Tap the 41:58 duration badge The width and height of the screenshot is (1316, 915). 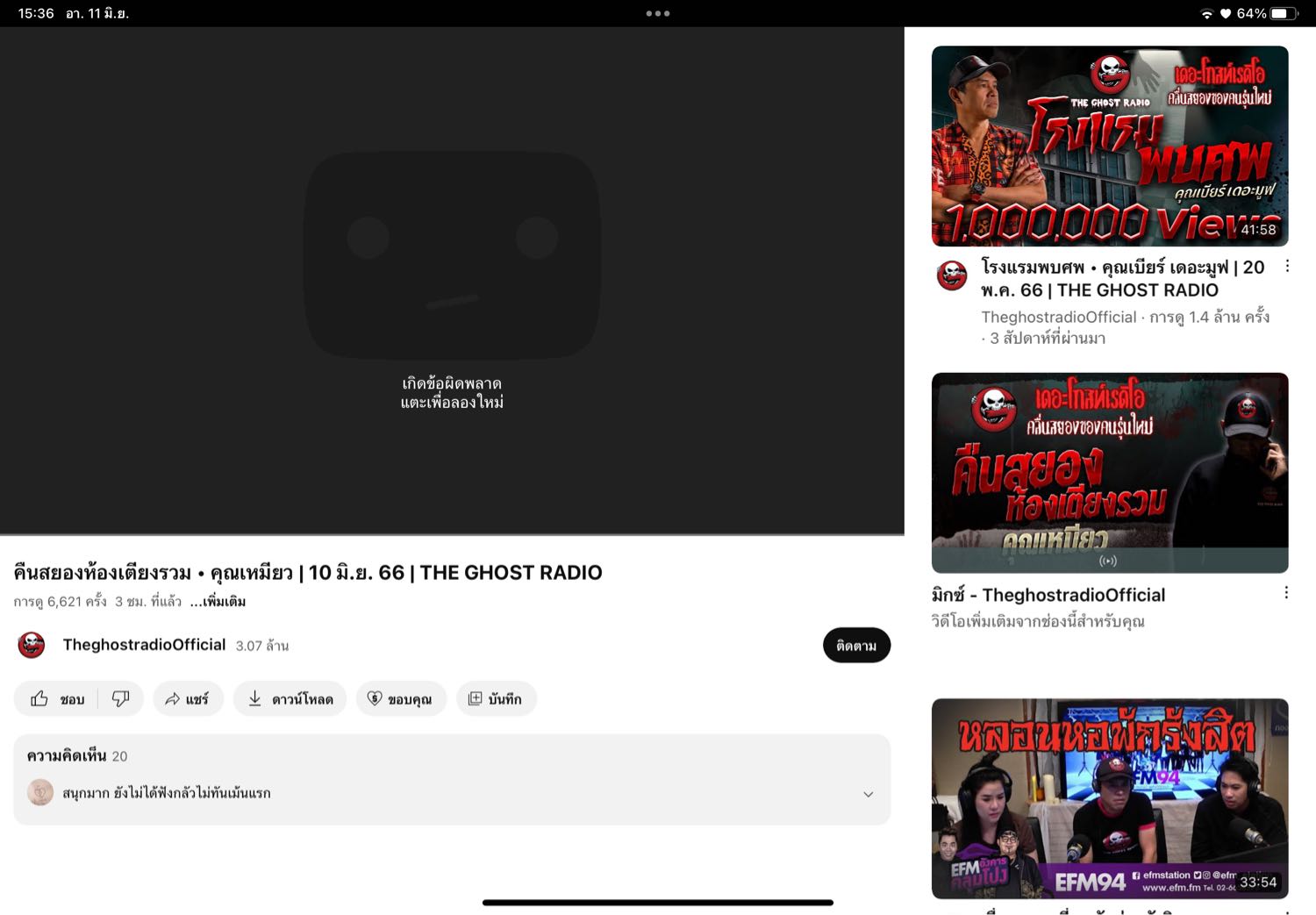coord(1258,230)
